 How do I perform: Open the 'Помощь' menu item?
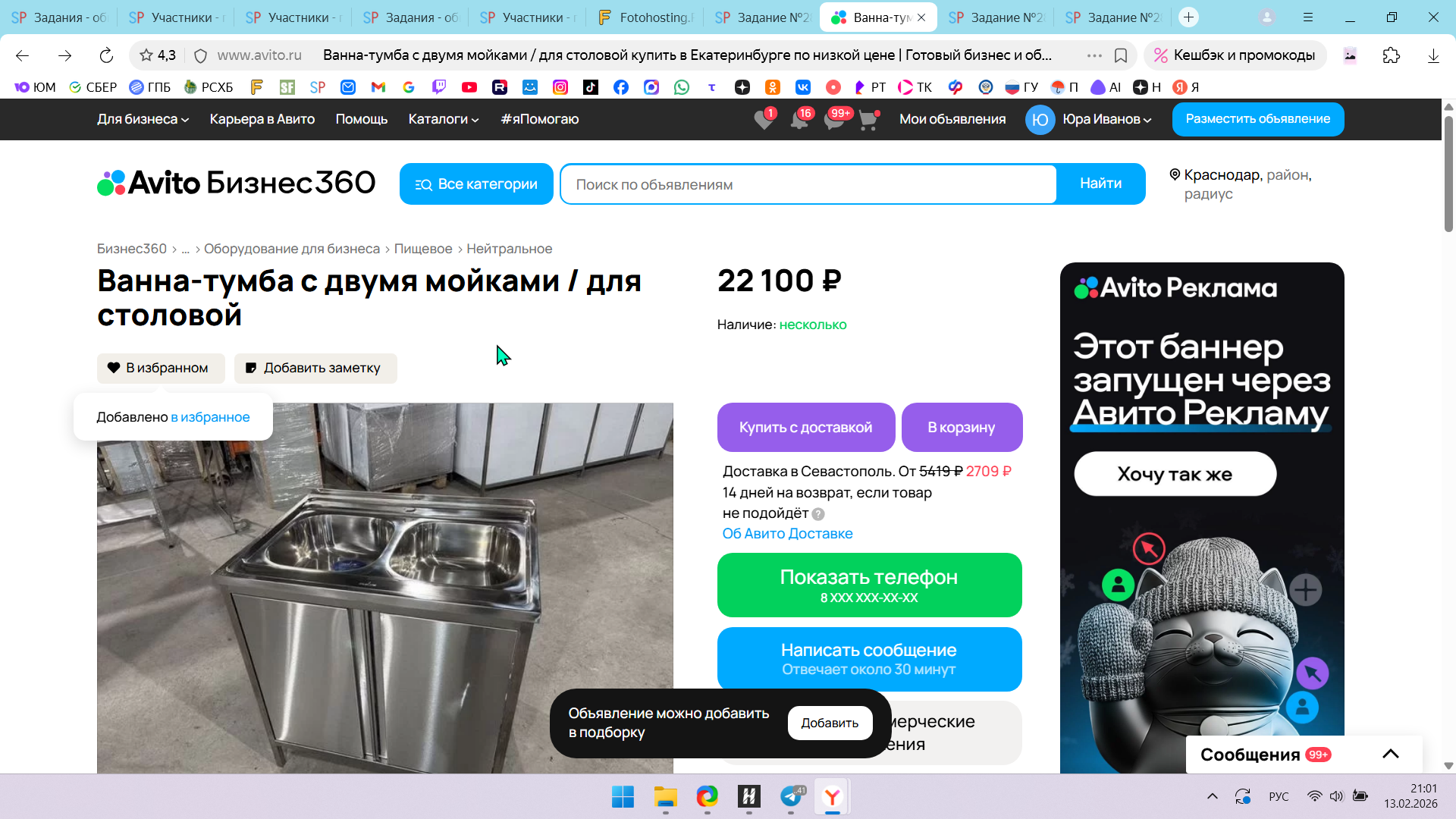(x=361, y=119)
